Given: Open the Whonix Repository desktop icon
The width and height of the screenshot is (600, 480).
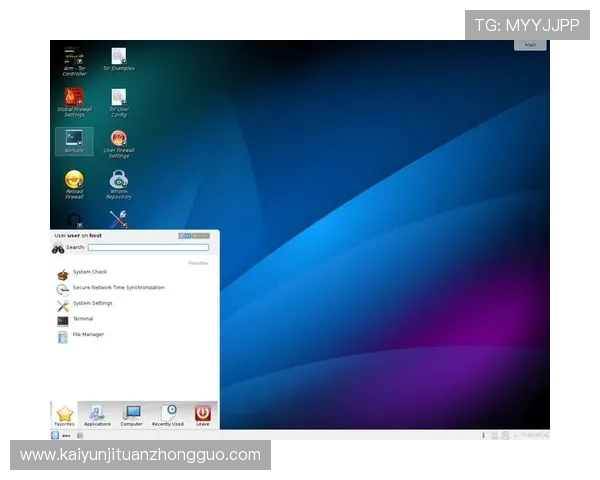Looking at the screenshot, I should pyautogui.click(x=119, y=182).
